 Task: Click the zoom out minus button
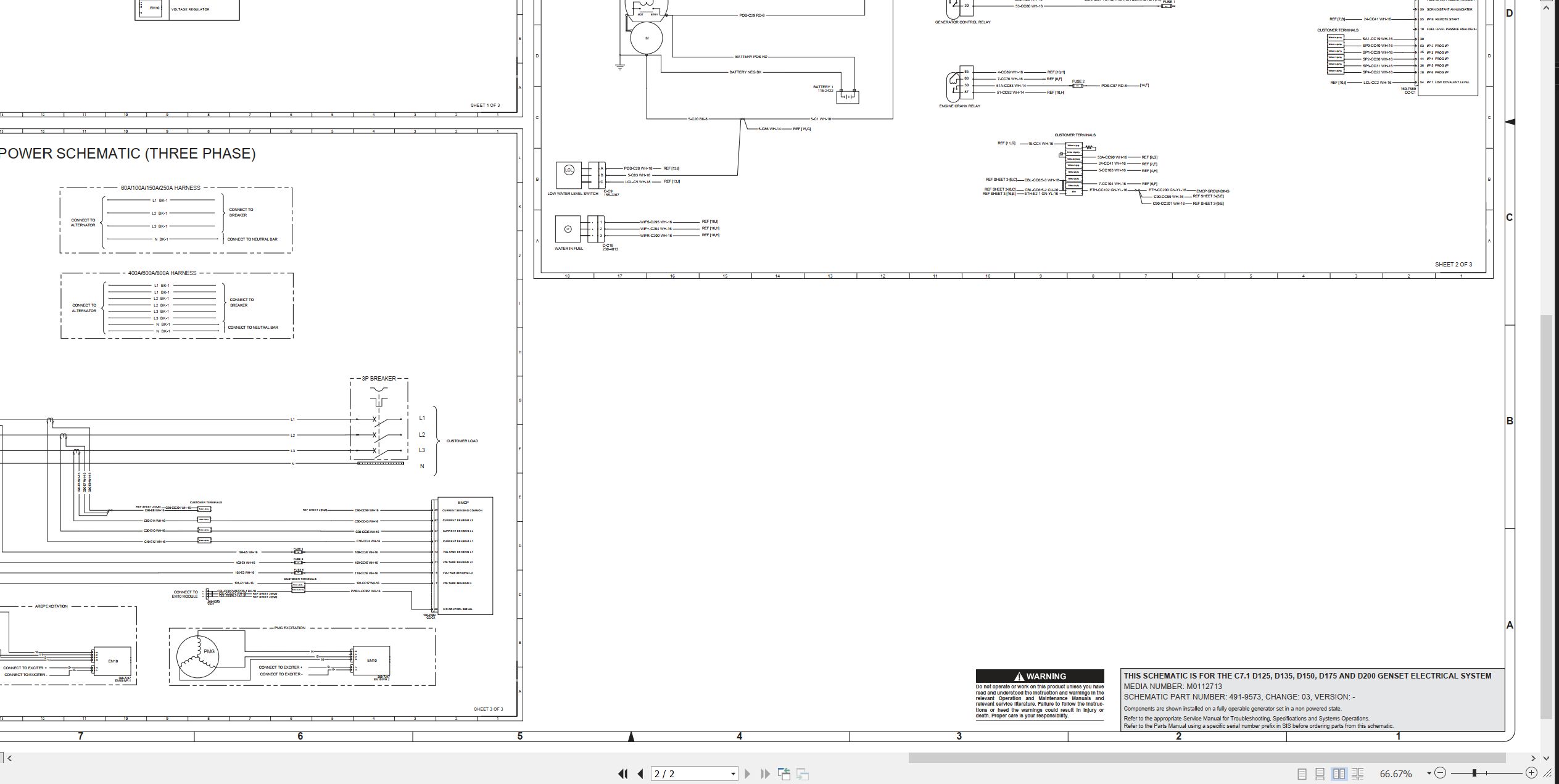(1440, 773)
